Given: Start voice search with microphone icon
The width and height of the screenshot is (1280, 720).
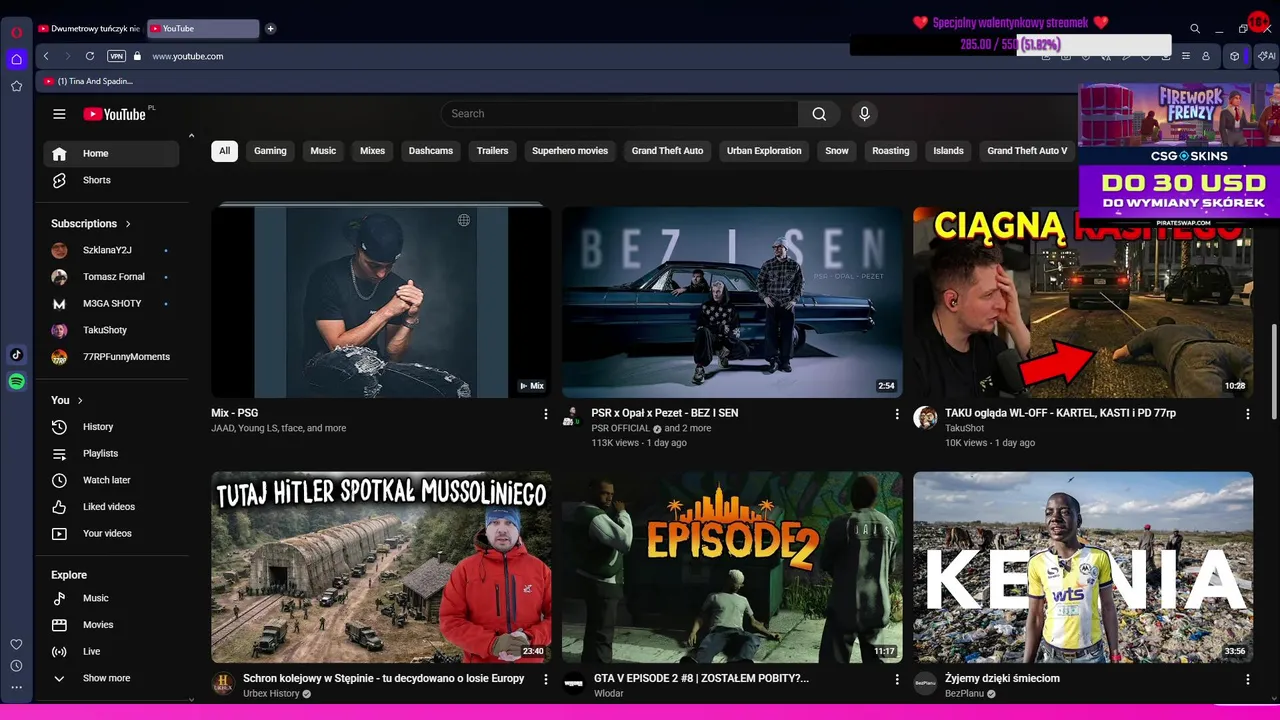Looking at the screenshot, I should click(865, 114).
